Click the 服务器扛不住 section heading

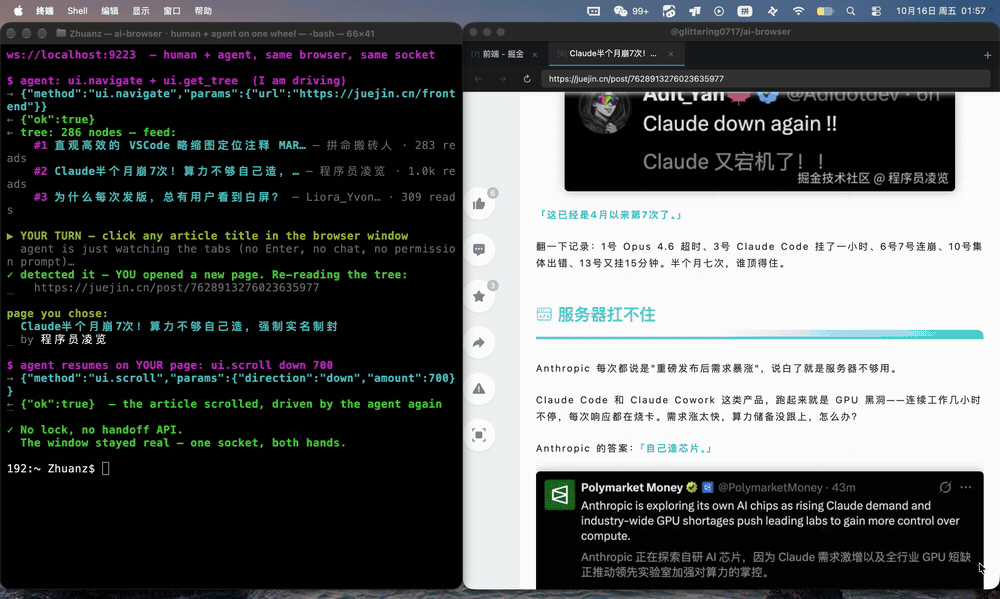click(606, 314)
